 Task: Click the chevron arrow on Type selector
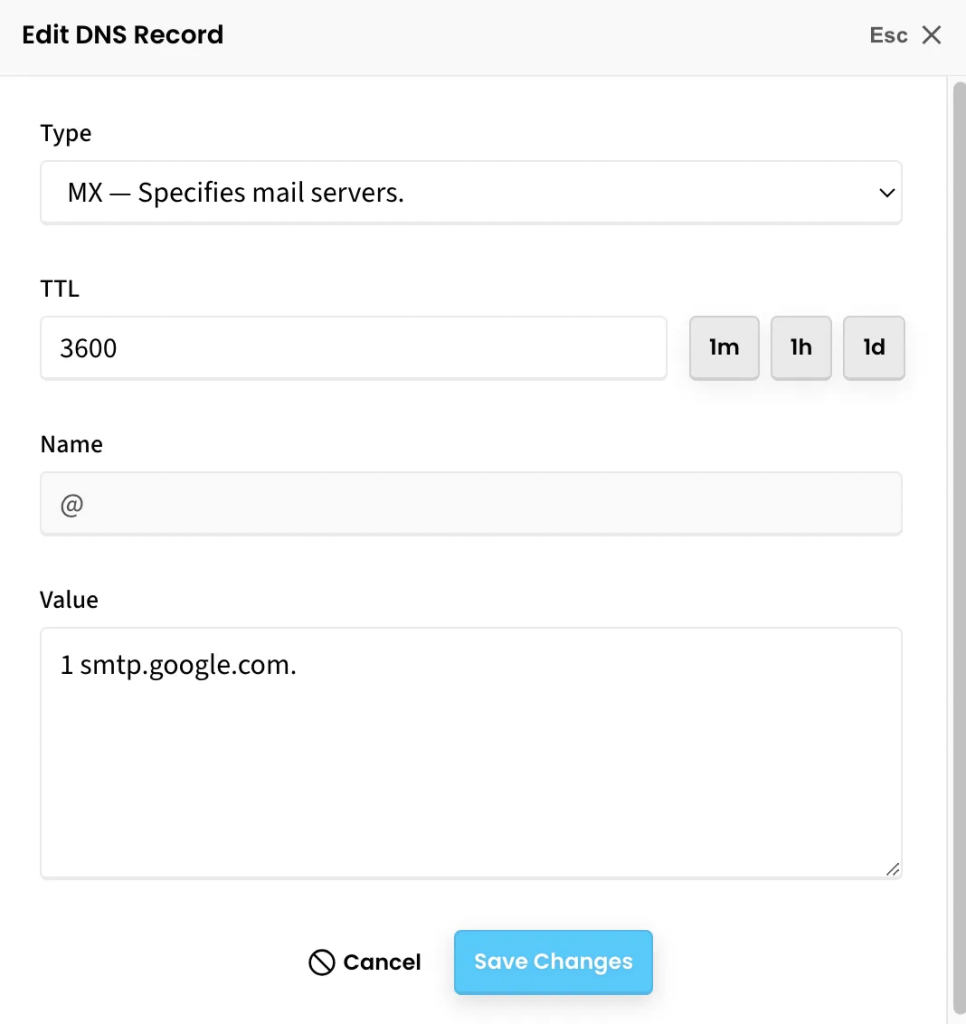click(886, 193)
